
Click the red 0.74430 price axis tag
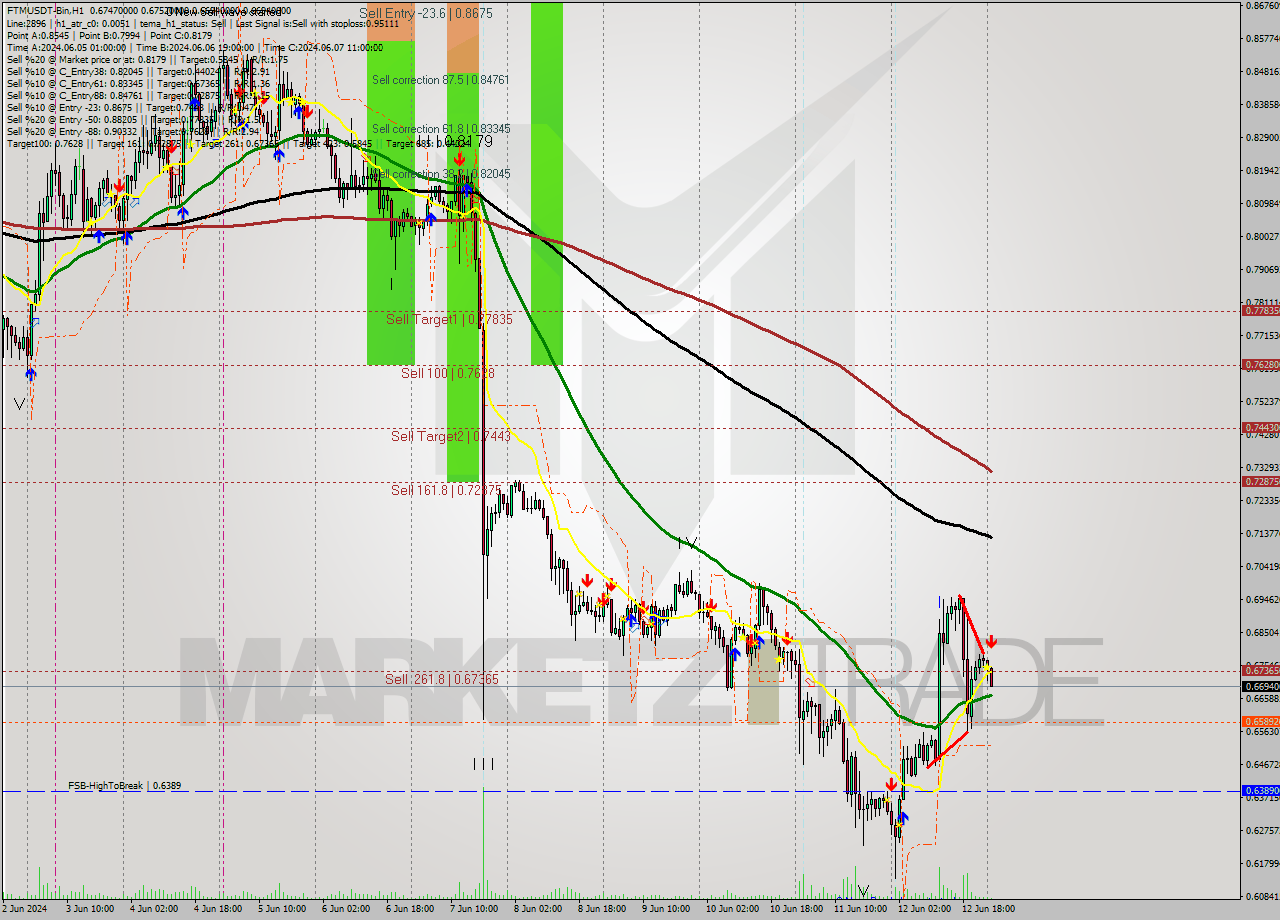[x=1260, y=427]
